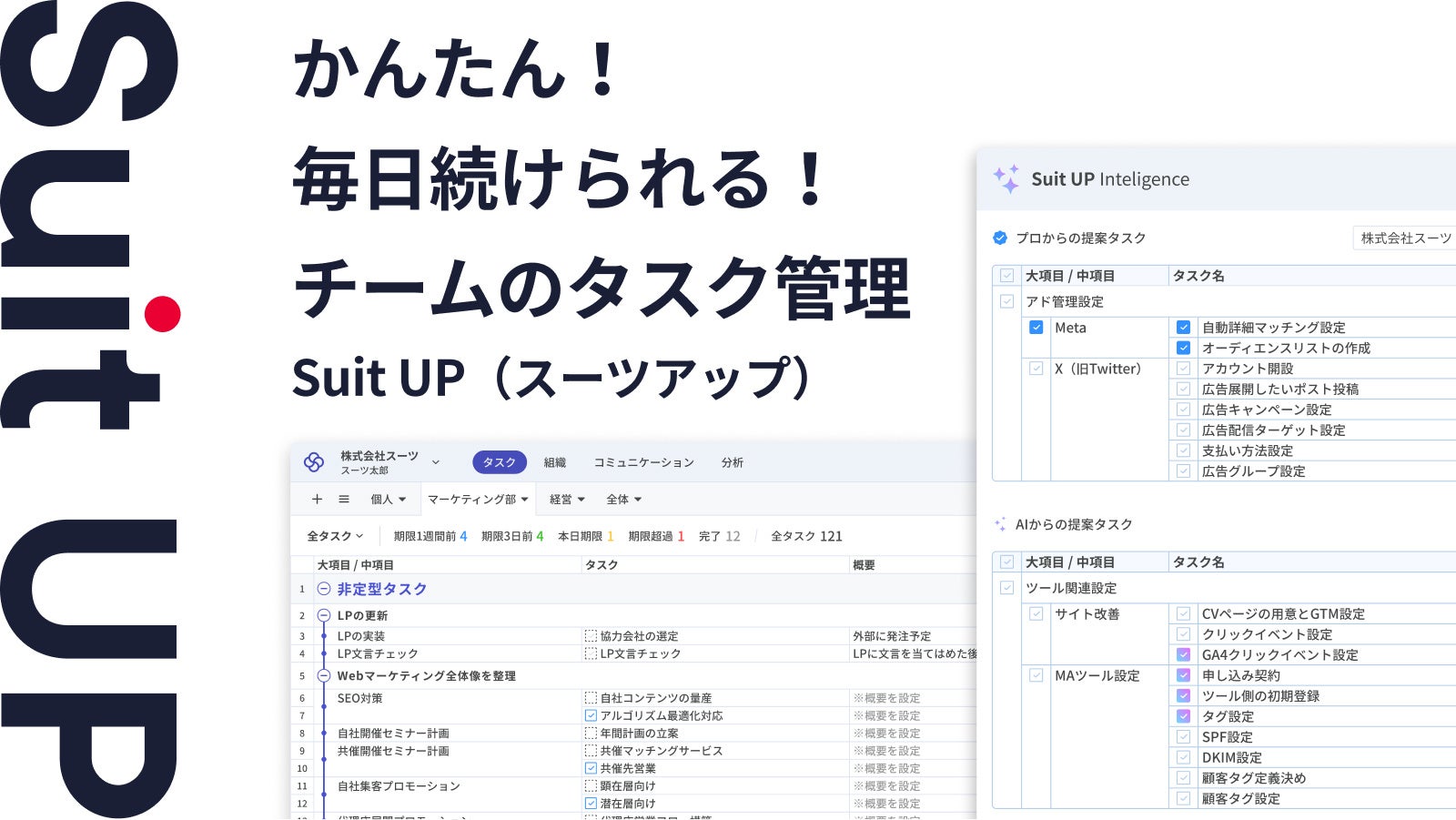Collapse the 非定型タスク group
1456x820 pixels.
[323, 589]
